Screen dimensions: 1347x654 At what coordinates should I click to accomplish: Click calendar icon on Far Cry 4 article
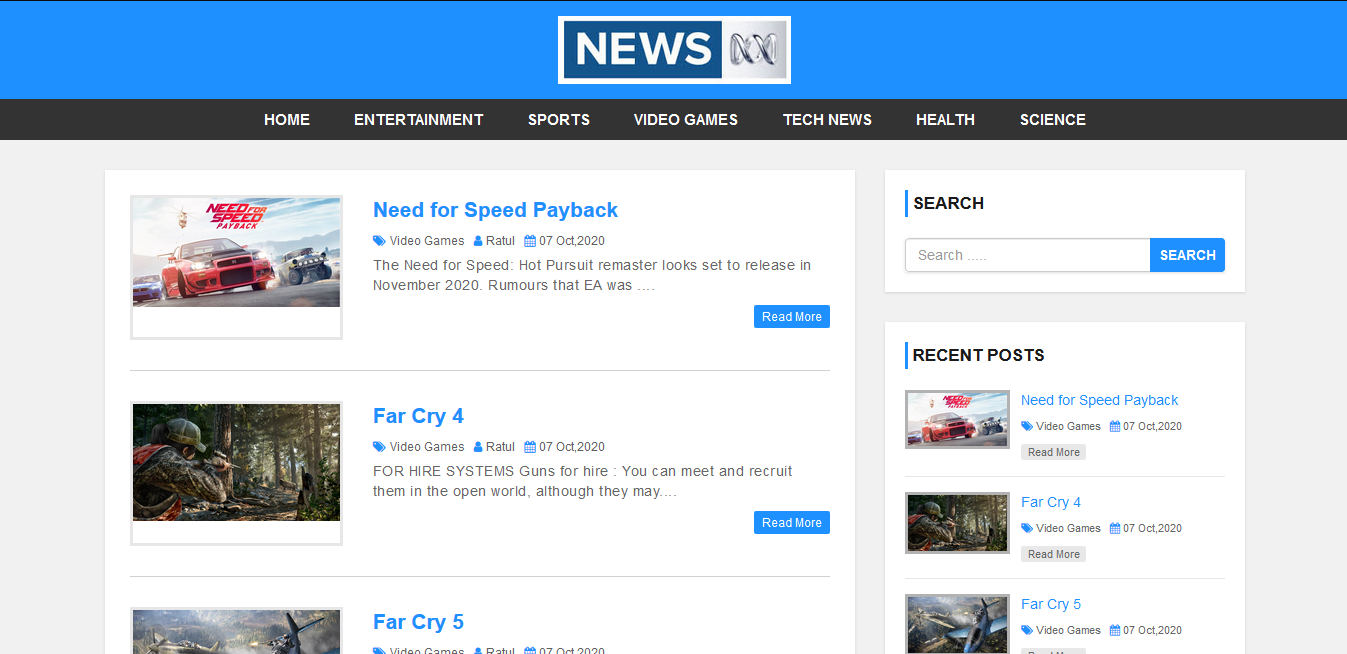pyautogui.click(x=530, y=447)
